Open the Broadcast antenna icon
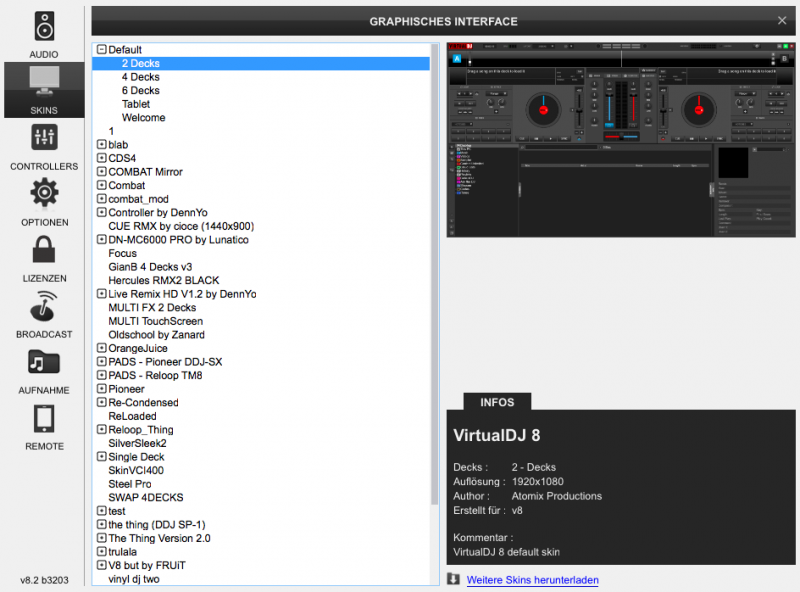The width and height of the screenshot is (800, 592). [x=44, y=306]
